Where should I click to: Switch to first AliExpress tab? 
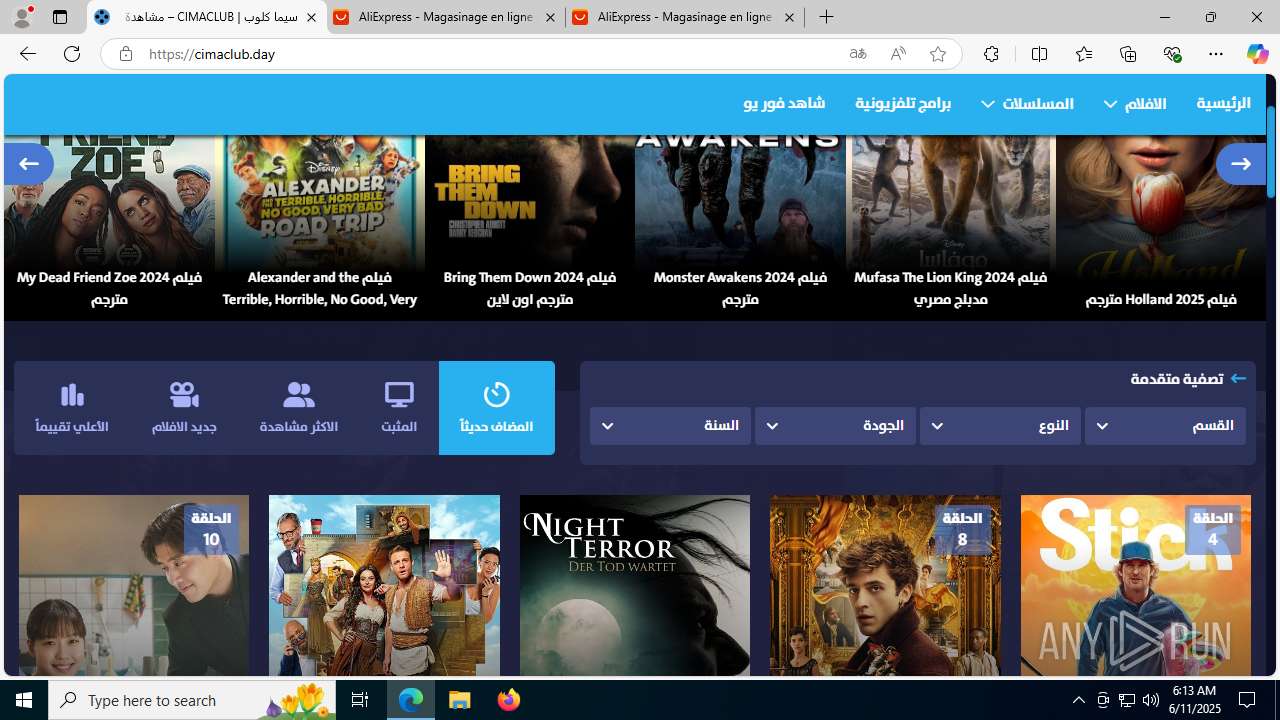(446, 18)
